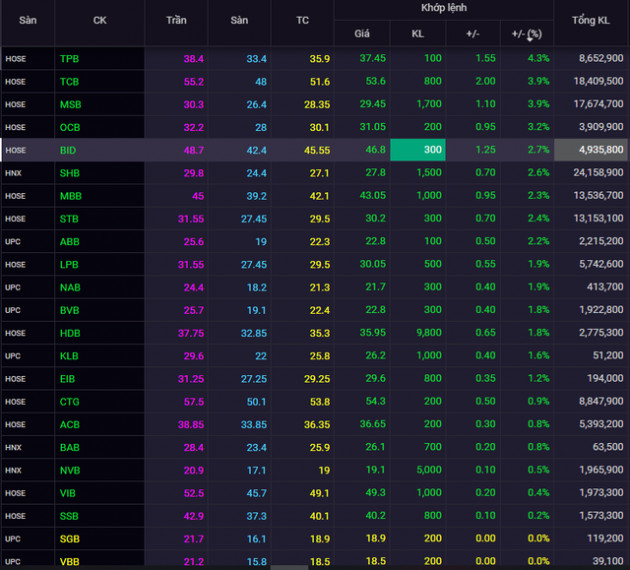
Task: Click NVB matched volume 5,000
Action: (x=429, y=470)
